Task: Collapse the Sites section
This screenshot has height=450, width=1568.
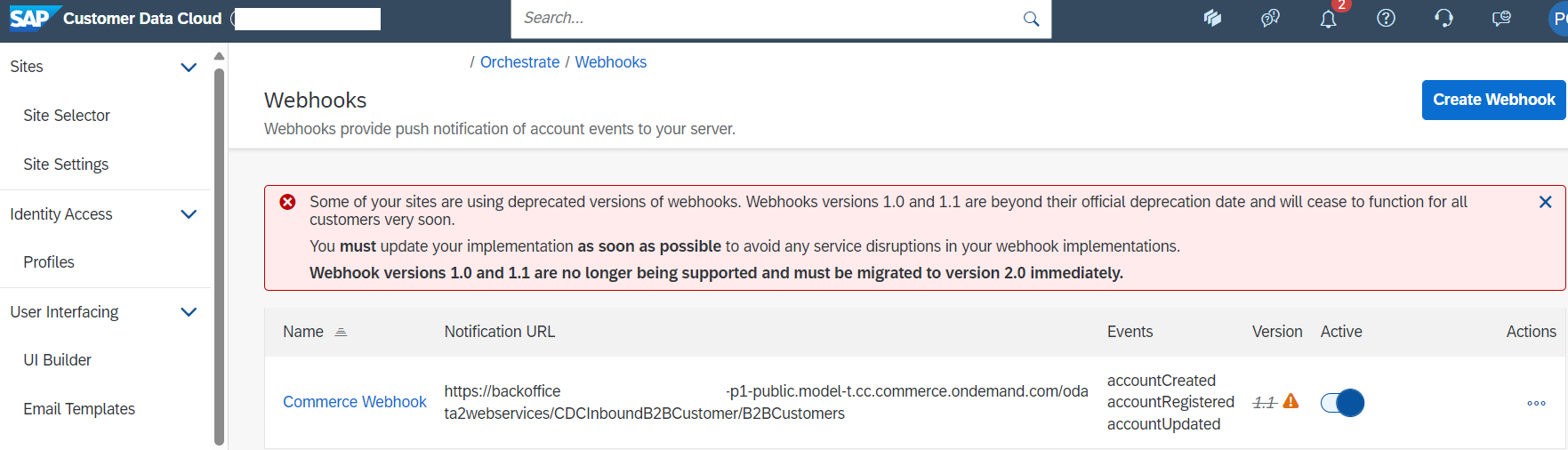Action: [189, 67]
